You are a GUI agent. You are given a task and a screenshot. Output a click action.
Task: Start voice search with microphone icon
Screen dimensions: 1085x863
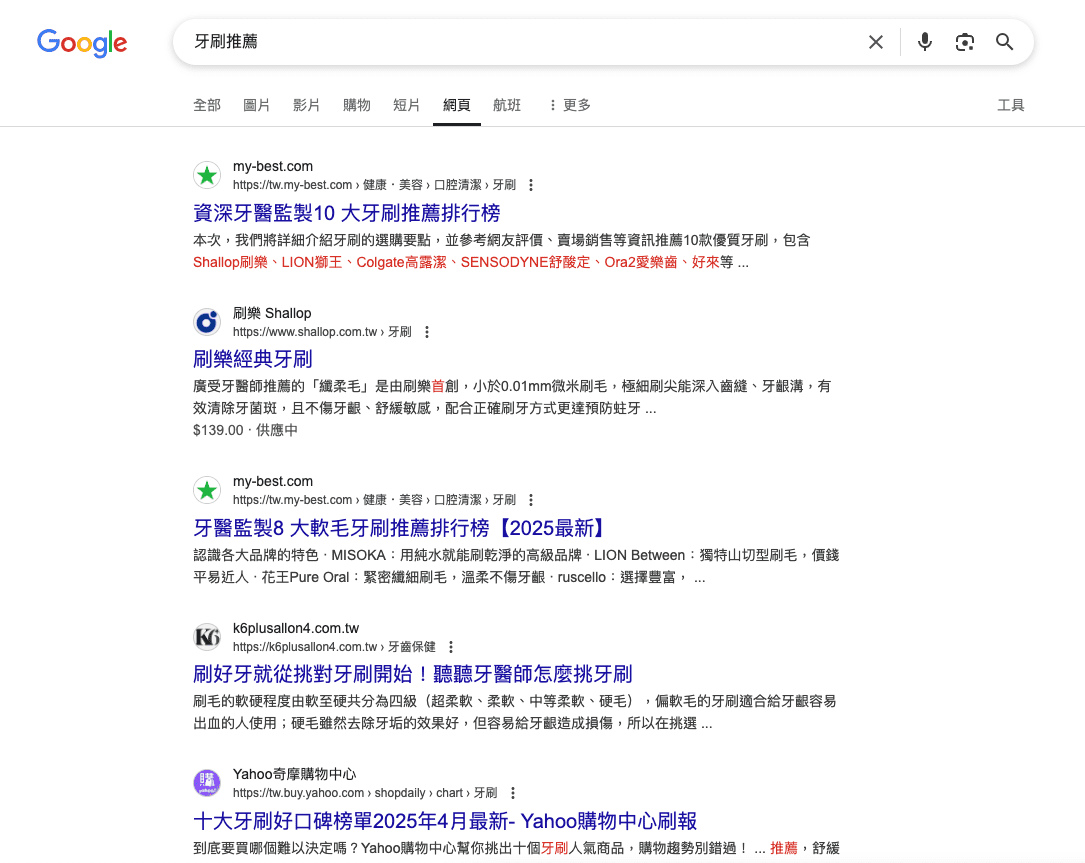coord(924,42)
